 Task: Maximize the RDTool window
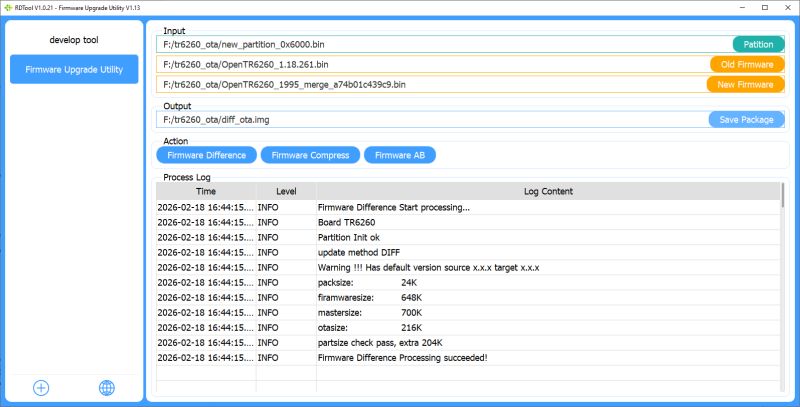765,8
